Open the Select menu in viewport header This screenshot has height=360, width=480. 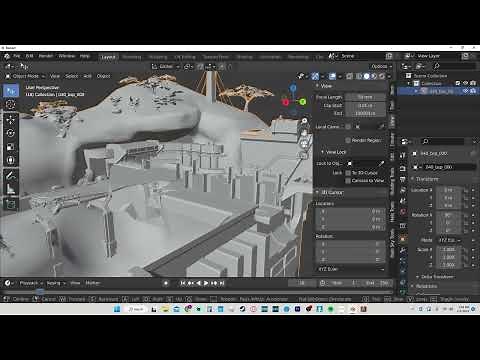[71, 76]
